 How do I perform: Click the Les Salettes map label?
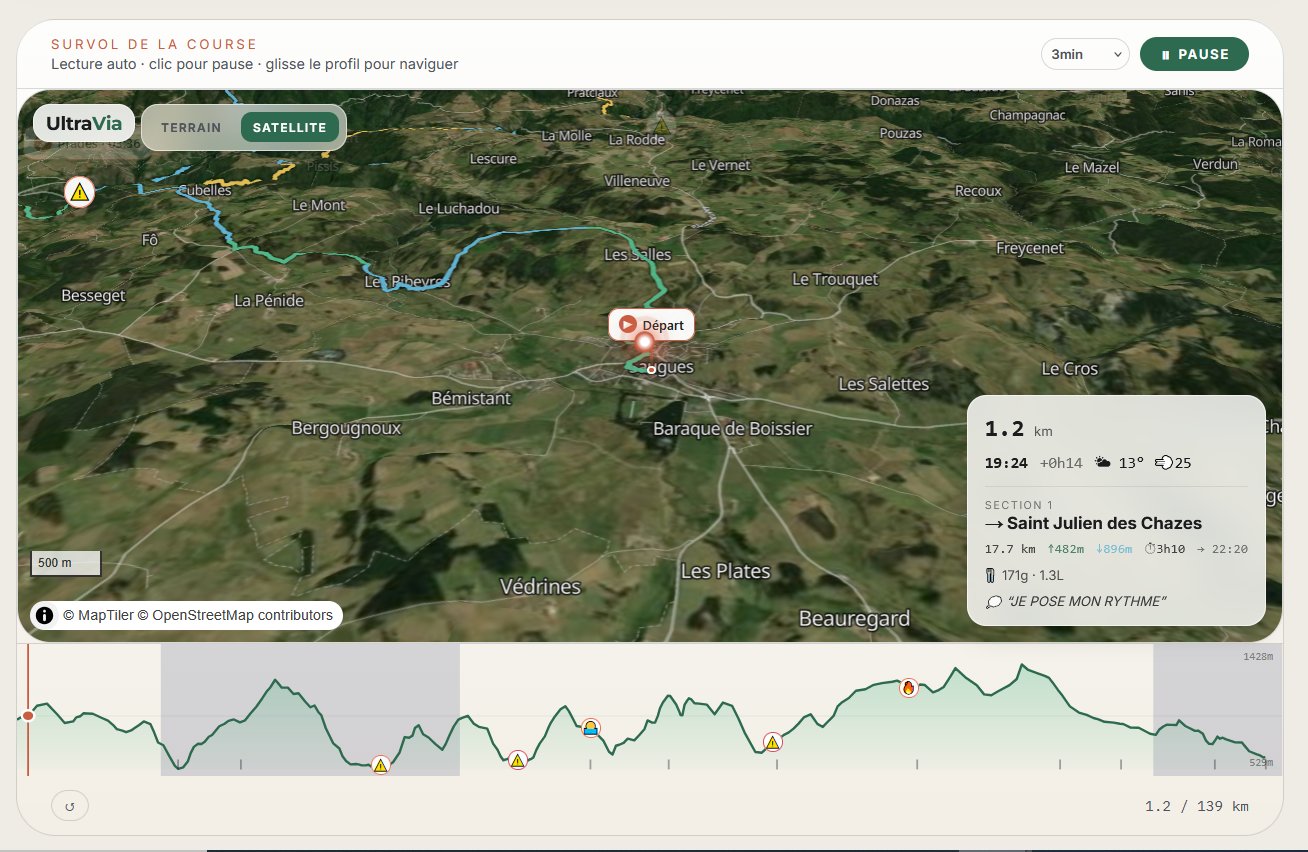884,384
